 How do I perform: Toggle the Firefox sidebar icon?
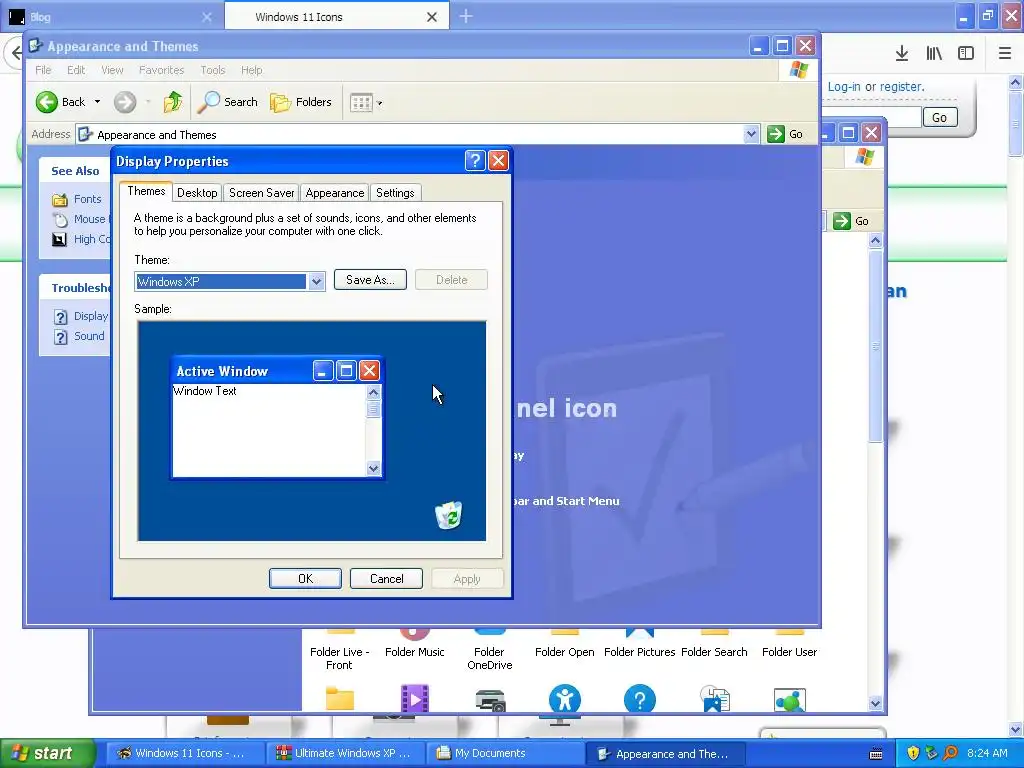tap(966, 54)
